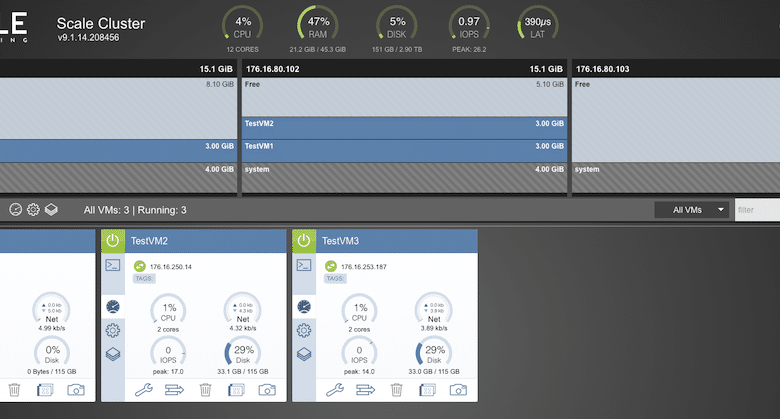Click the TestVM2 card title
Viewport: 780px width, 419px height.
149,241
